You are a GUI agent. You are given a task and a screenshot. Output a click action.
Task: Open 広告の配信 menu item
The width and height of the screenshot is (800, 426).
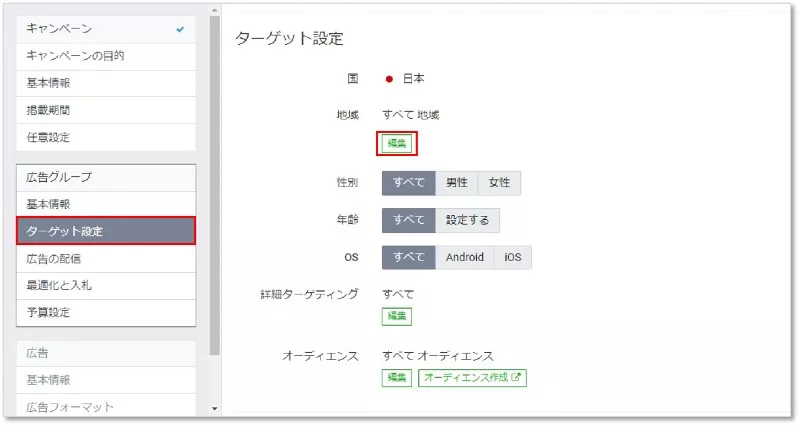click(x=105, y=259)
